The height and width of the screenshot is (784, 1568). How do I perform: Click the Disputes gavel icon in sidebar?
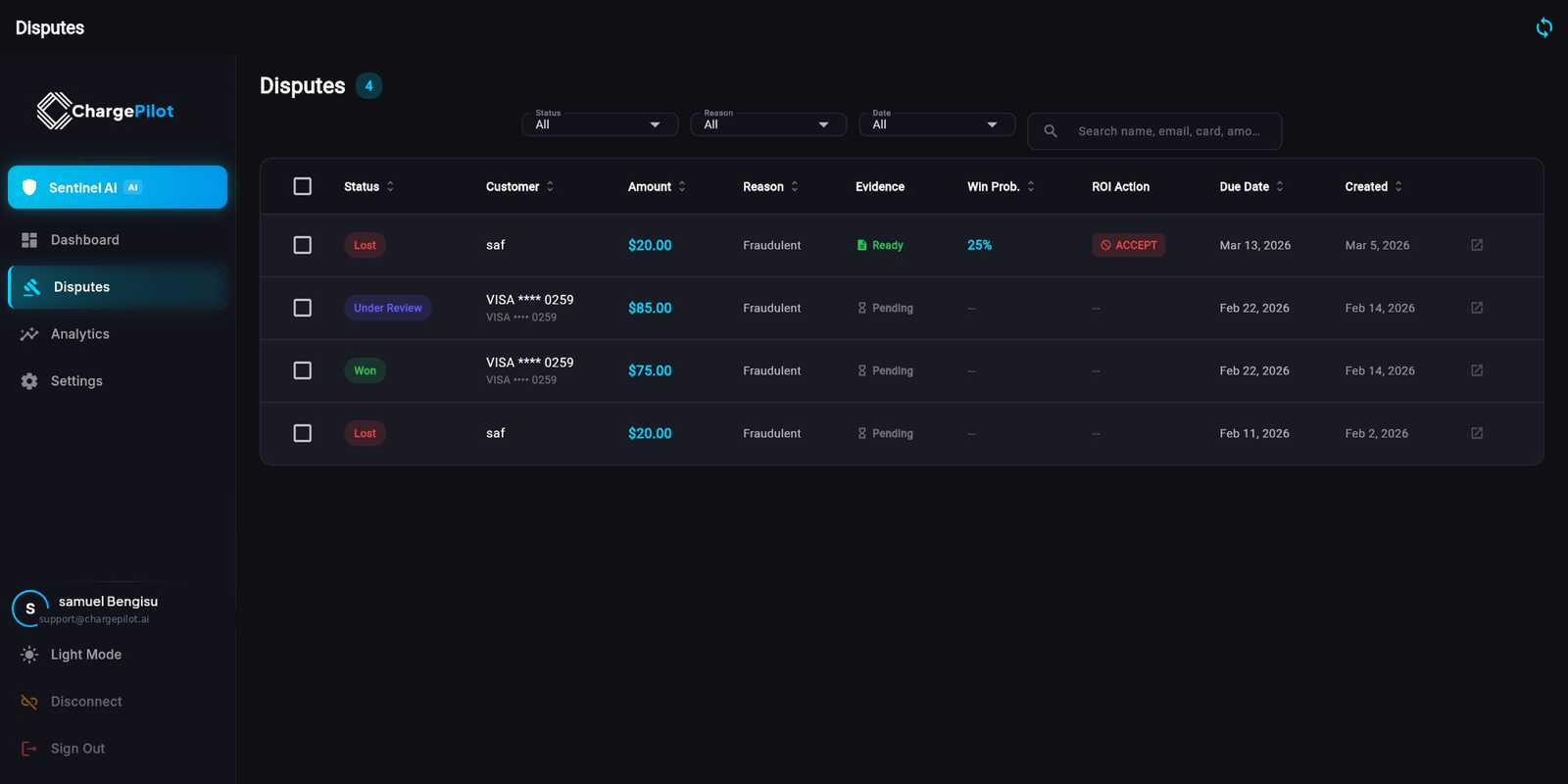tap(31, 287)
